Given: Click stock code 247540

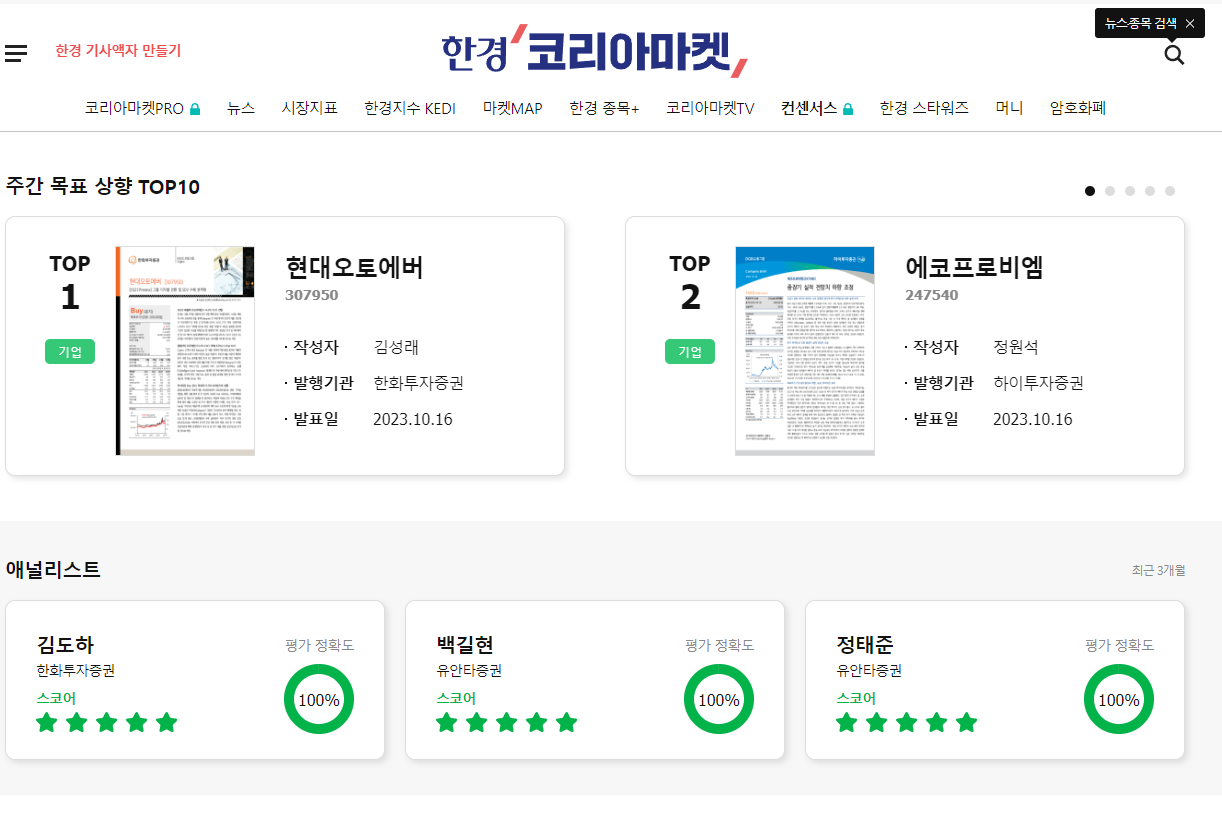Looking at the screenshot, I should 932,295.
